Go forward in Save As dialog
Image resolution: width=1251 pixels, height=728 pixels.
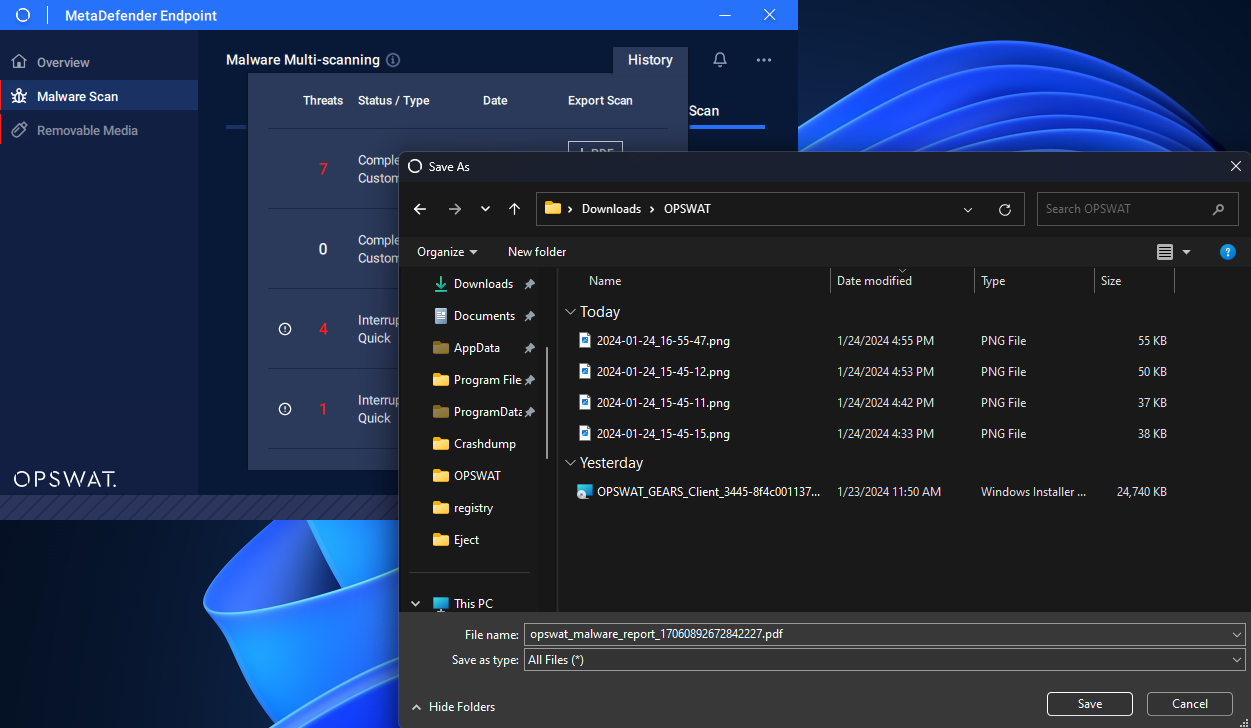coord(455,209)
